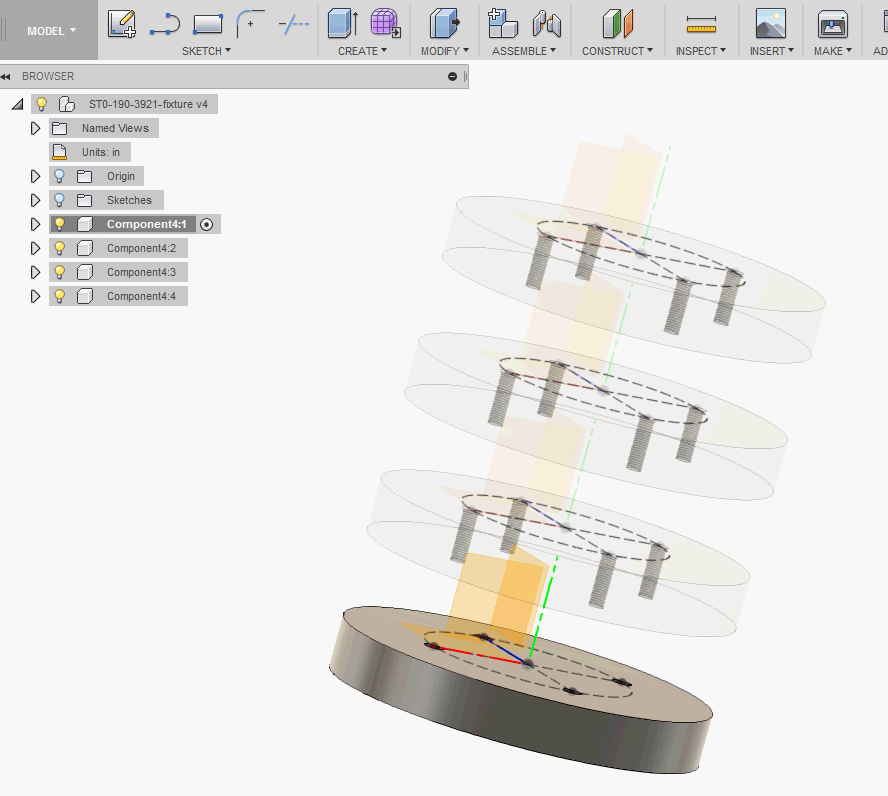Open the SKETCH menu
The width and height of the screenshot is (888, 796).
click(206, 51)
